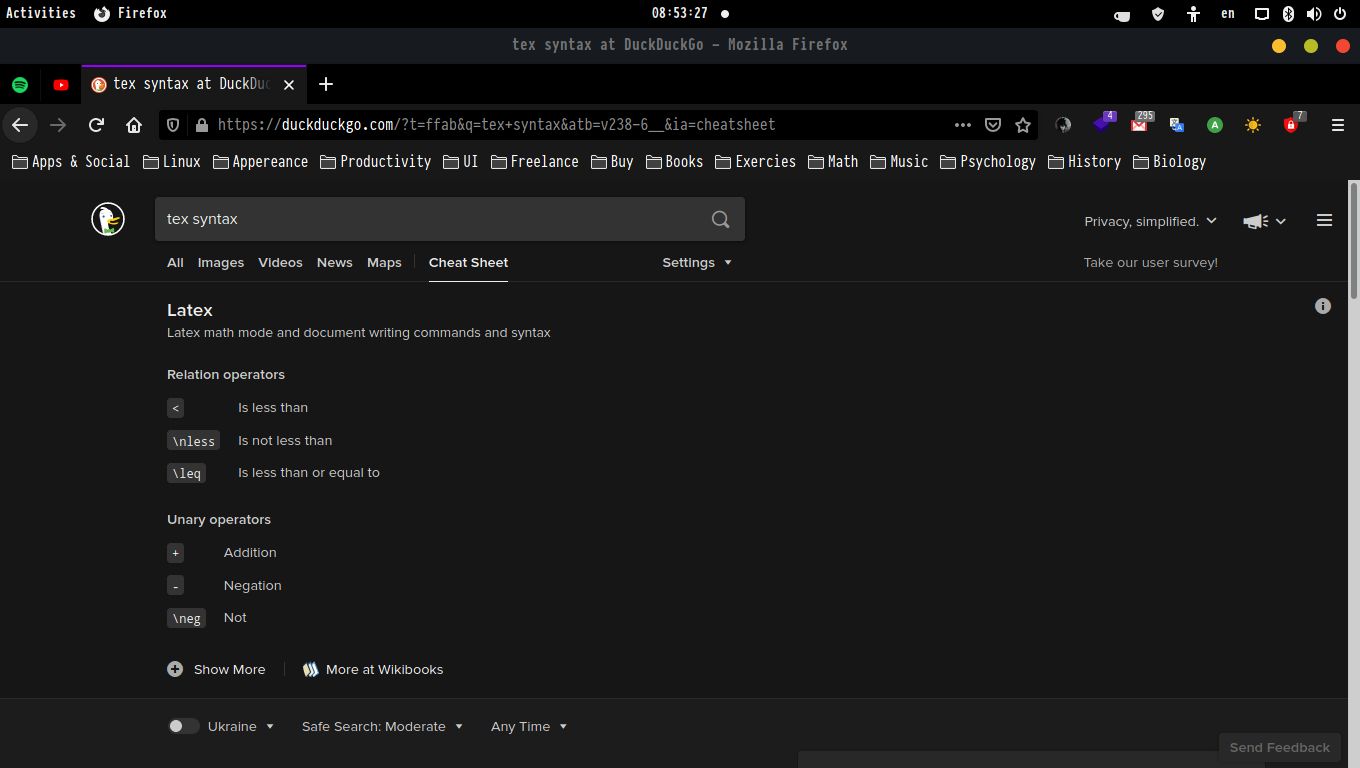Open the YouTube pinned tab
The height and width of the screenshot is (768, 1360).
point(61,85)
